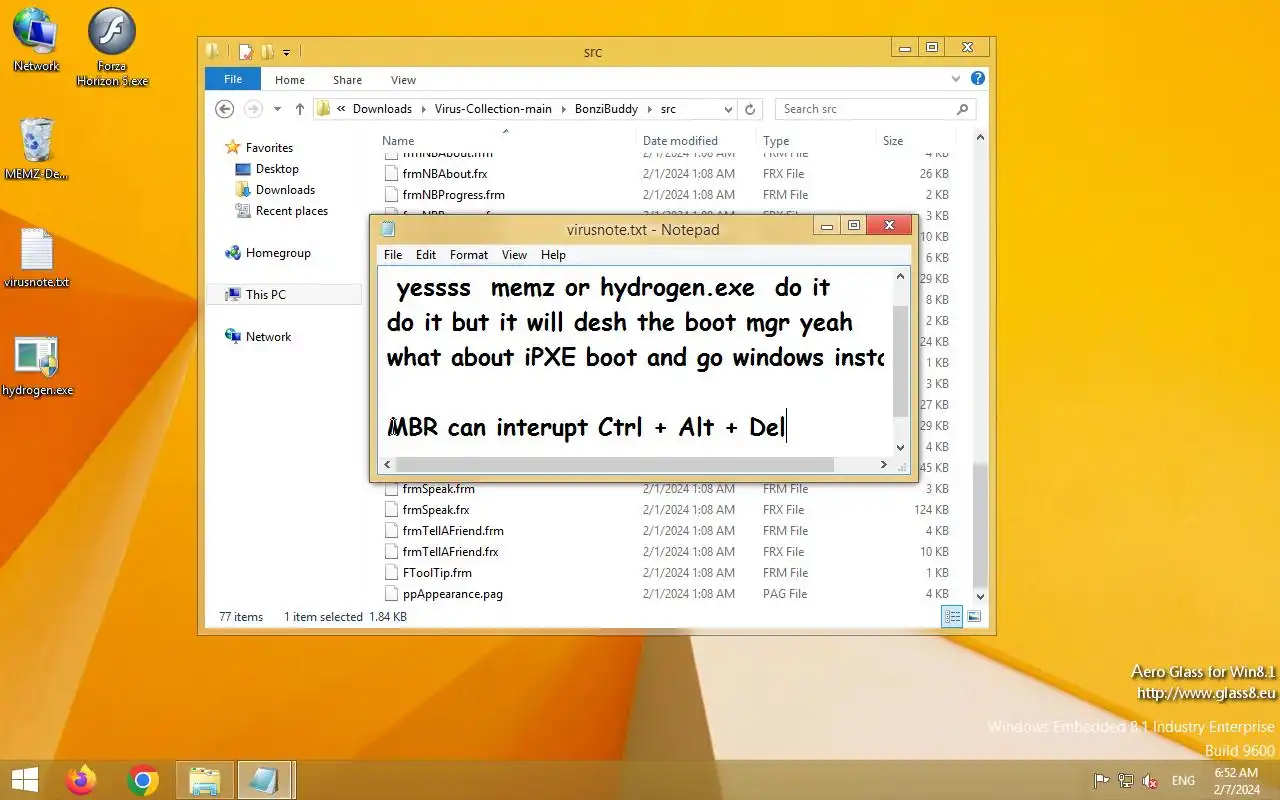The height and width of the screenshot is (800, 1280).
Task: Open Notepad Help menu
Action: tap(553, 255)
